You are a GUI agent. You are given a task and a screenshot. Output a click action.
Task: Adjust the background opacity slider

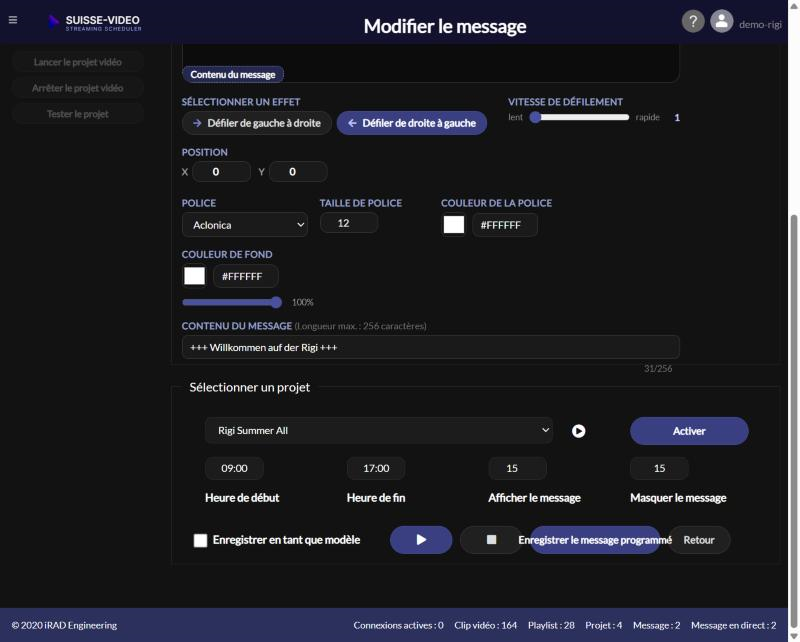(232, 302)
